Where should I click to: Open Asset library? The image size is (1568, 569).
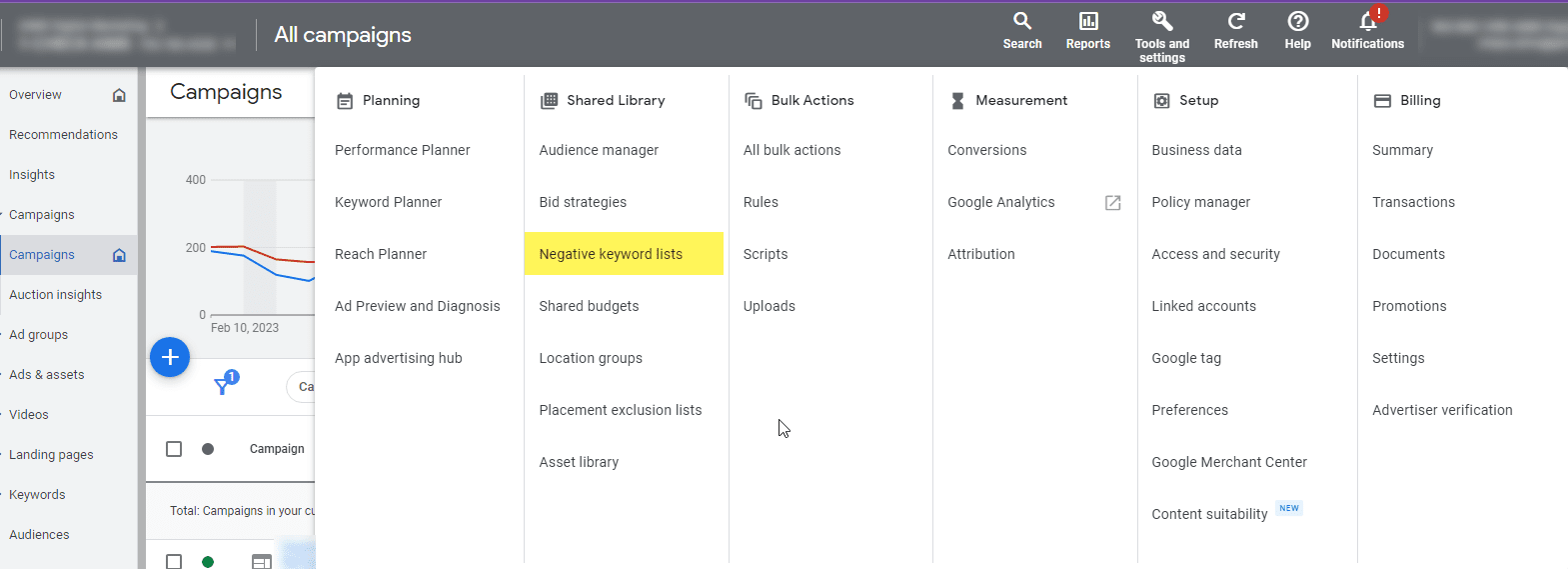point(579,462)
